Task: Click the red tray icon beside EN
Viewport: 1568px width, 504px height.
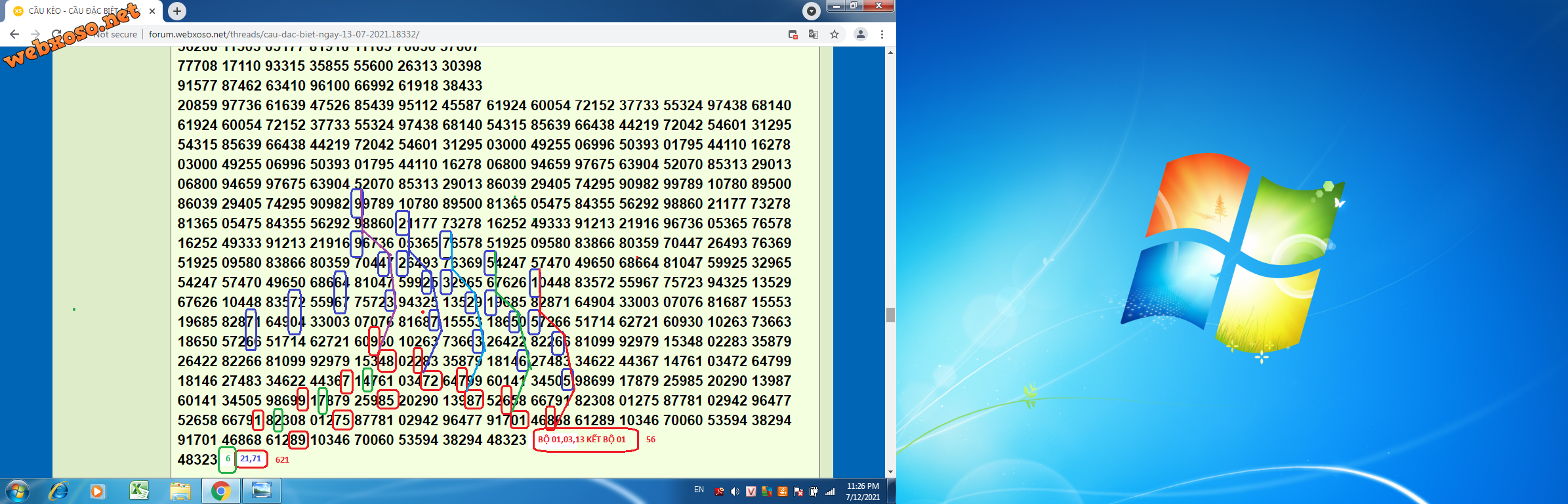Action: click(719, 492)
